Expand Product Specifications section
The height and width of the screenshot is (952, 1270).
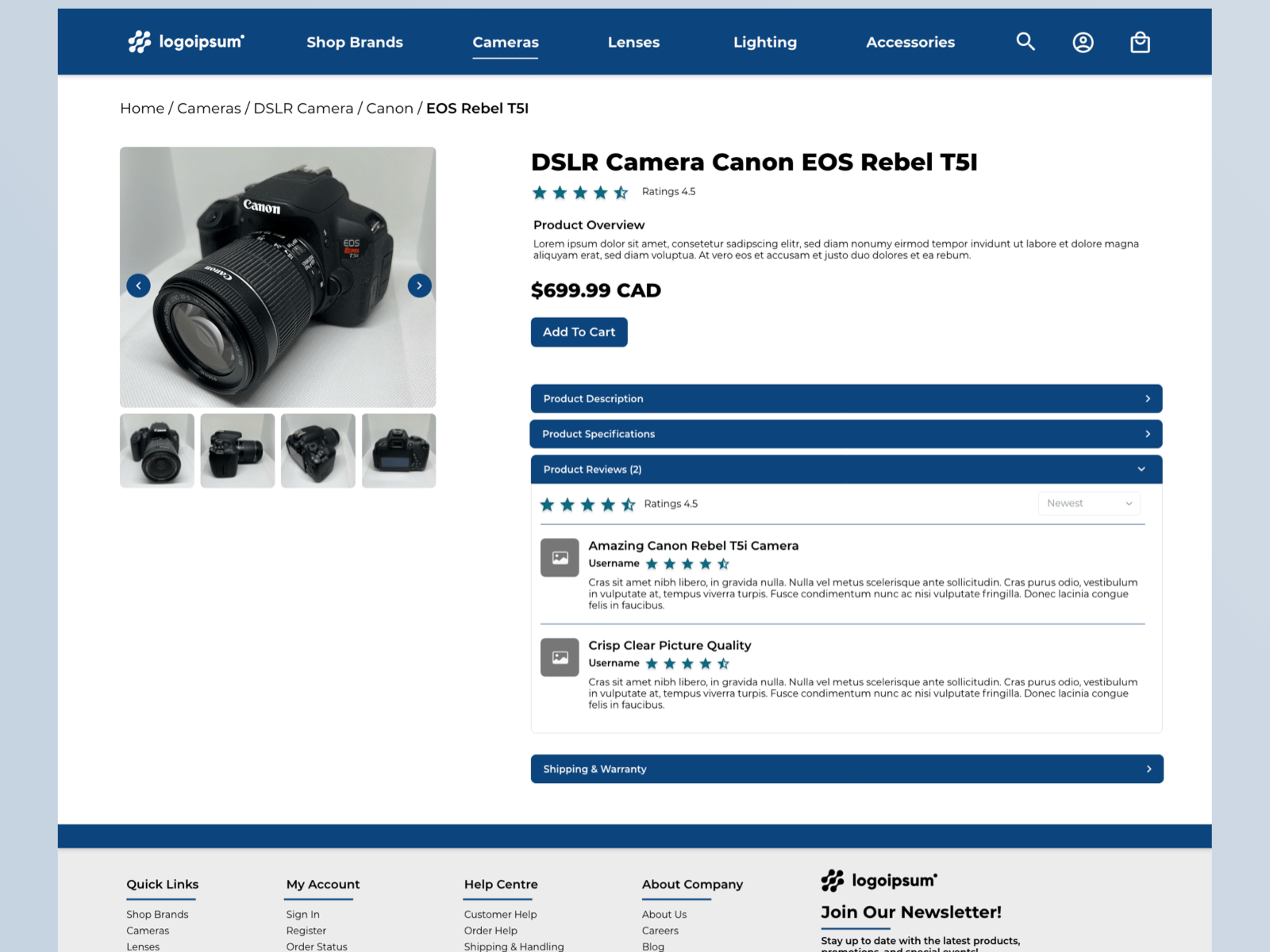[846, 434]
